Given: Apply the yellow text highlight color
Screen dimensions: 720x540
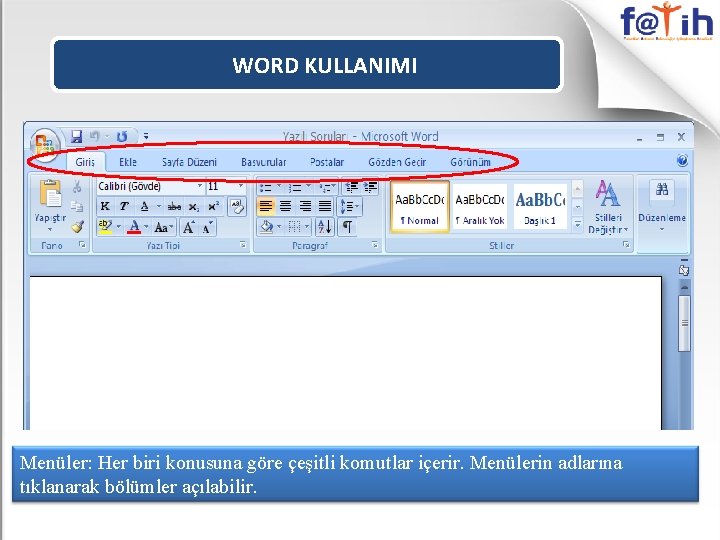Looking at the screenshot, I should 106,227.
